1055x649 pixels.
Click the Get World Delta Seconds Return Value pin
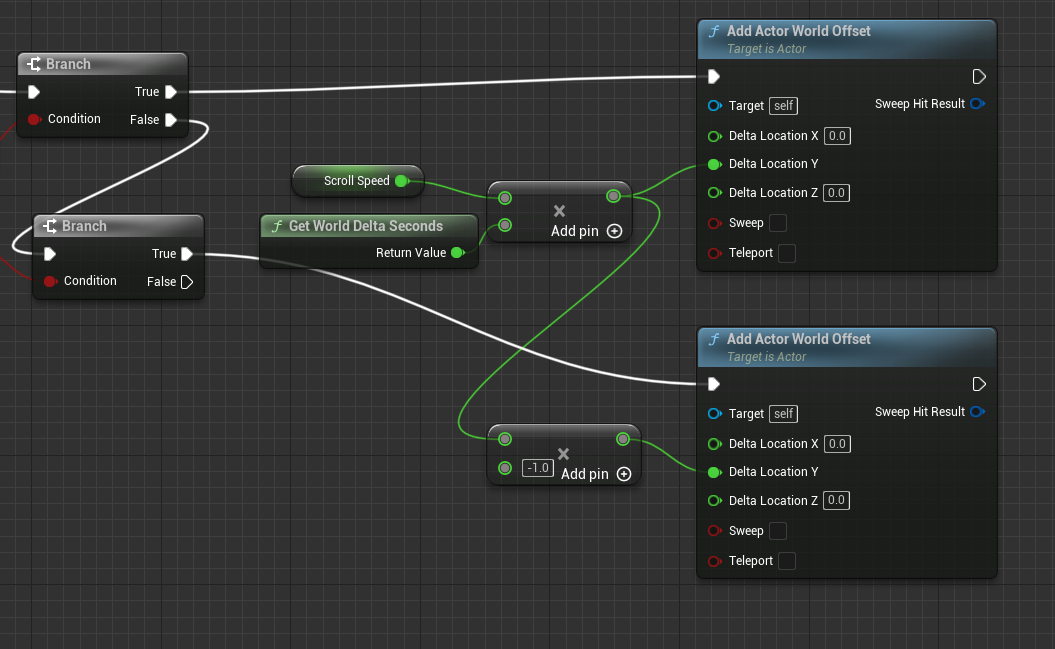[458, 253]
